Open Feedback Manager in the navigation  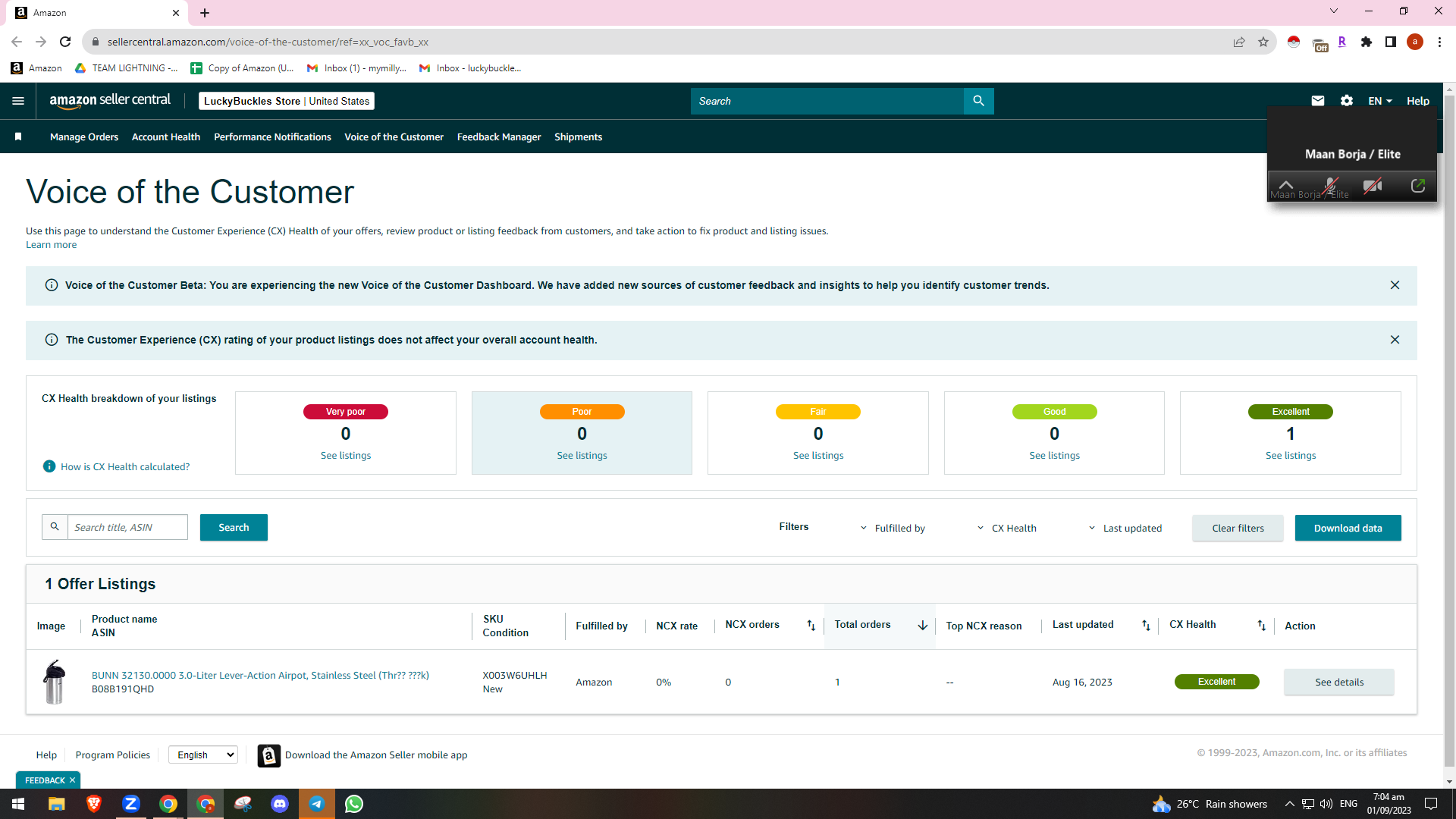pyautogui.click(x=499, y=137)
